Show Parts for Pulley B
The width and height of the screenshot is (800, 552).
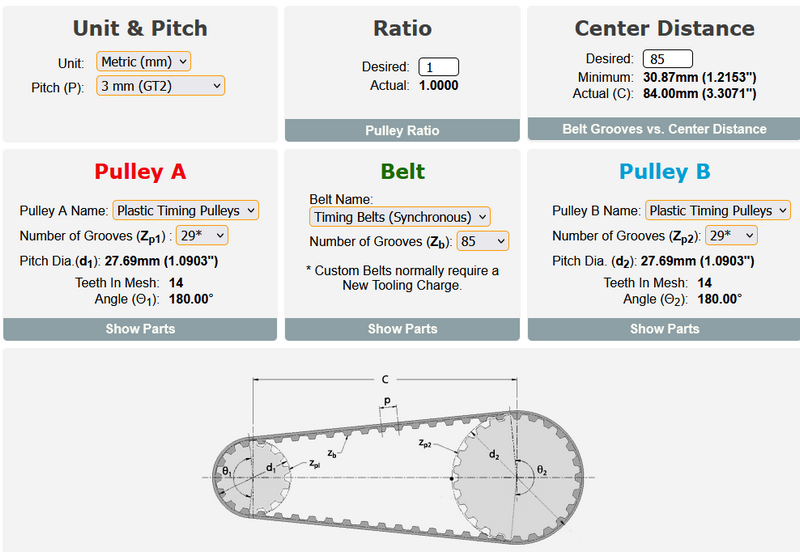click(x=664, y=329)
